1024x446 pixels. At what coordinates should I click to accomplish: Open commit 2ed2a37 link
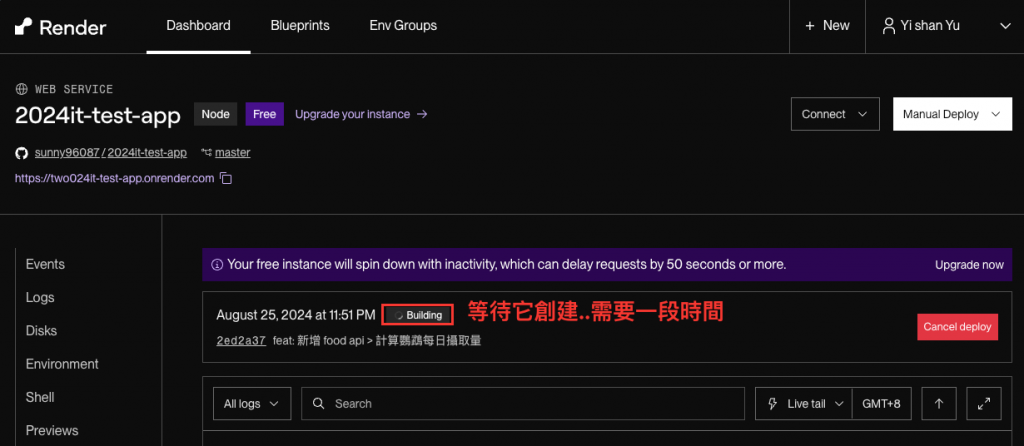241,341
